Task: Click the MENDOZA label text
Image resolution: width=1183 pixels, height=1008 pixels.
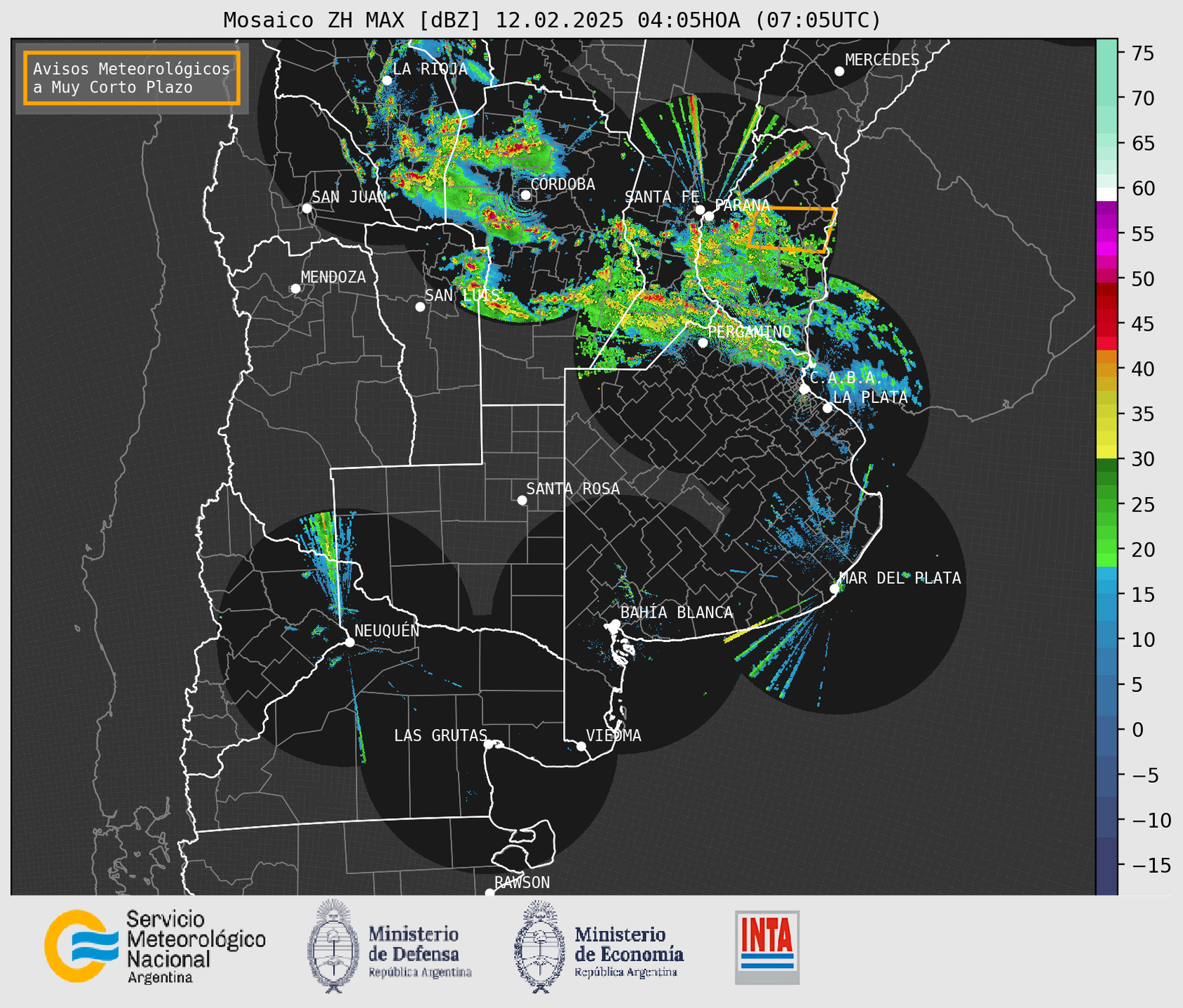Action: (333, 277)
